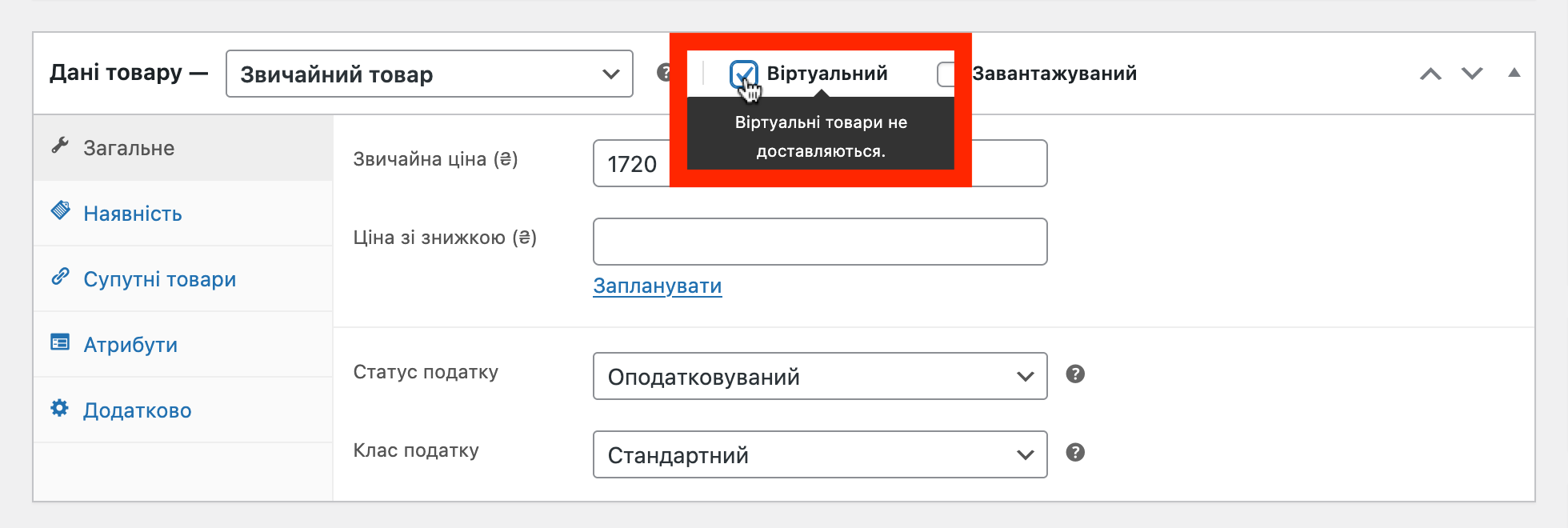Click the Звичайна ціна (₴) label
This screenshot has width=1568, height=528.
pyautogui.click(x=435, y=159)
